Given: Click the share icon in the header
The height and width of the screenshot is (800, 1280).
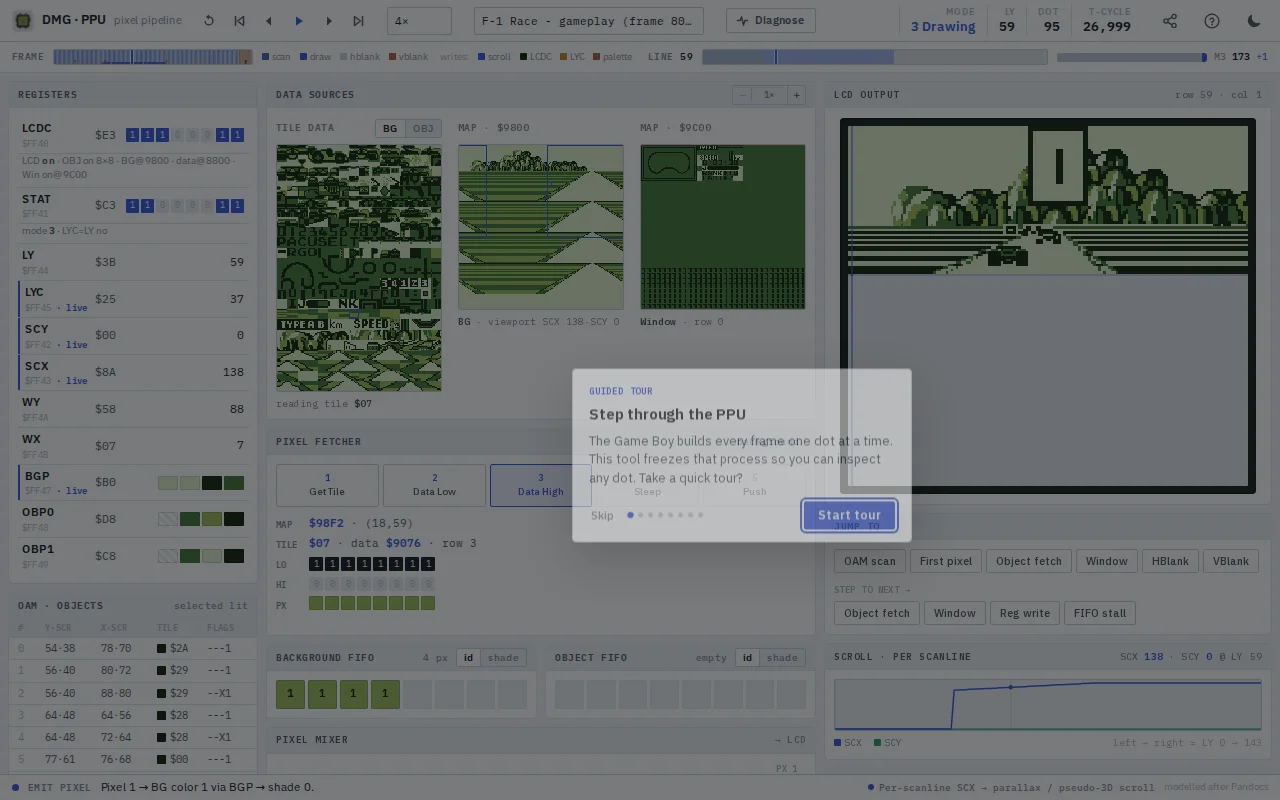Looking at the screenshot, I should (1170, 20).
